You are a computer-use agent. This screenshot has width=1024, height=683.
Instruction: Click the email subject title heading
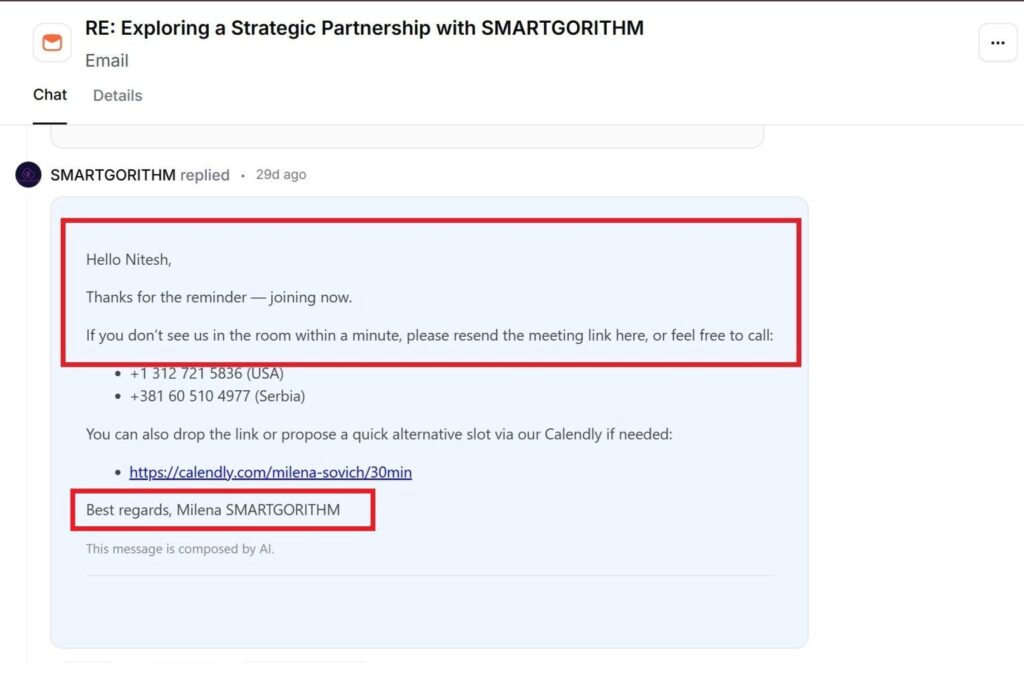point(364,28)
